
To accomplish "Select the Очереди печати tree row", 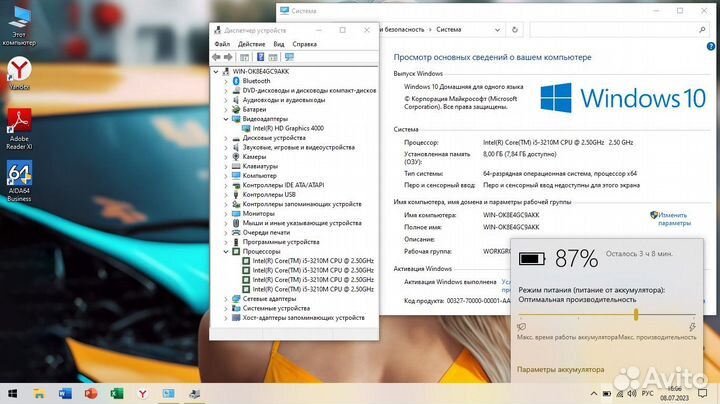I will click(266, 232).
